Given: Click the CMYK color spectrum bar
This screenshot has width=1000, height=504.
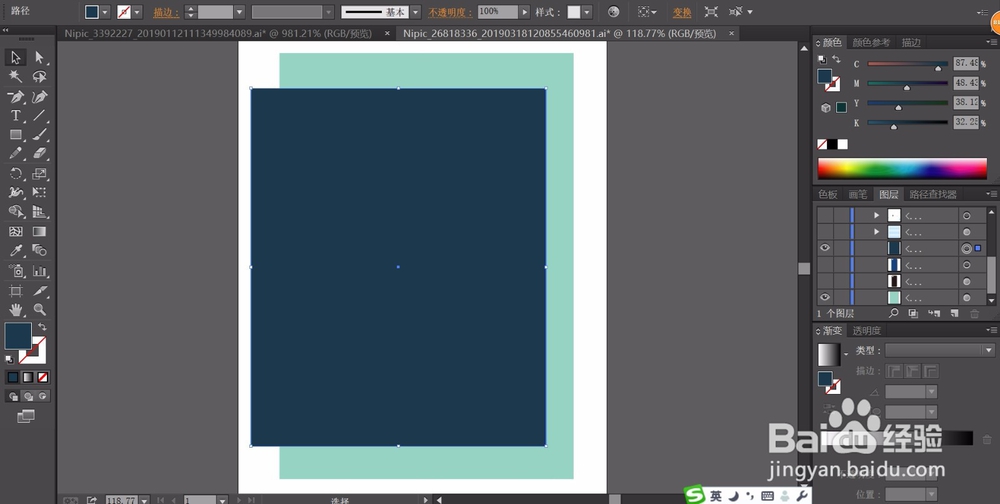Looking at the screenshot, I should [x=902, y=168].
